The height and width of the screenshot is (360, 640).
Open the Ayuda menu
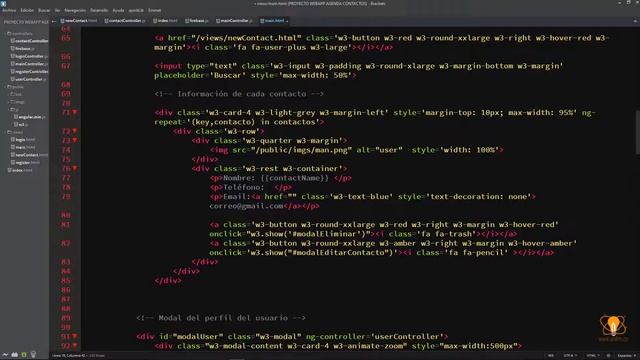(118, 10)
